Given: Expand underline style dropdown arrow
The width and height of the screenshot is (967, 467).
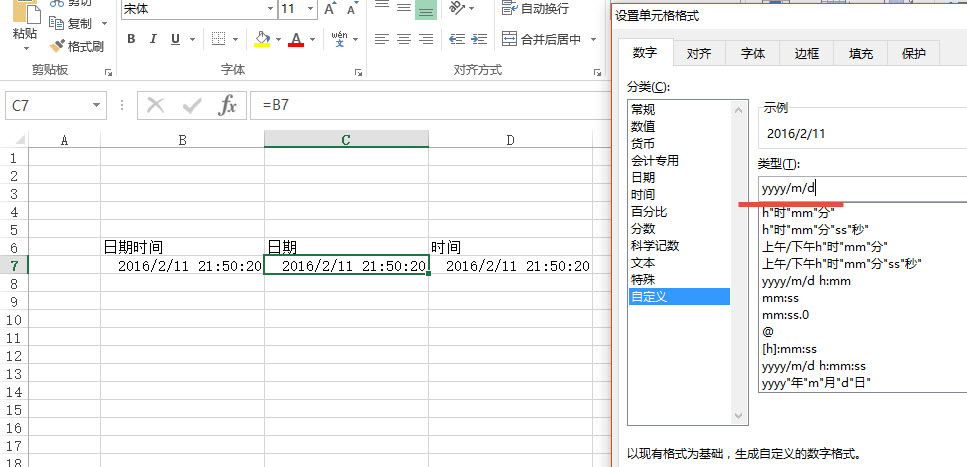Looking at the screenshot, I should (192, 39).
